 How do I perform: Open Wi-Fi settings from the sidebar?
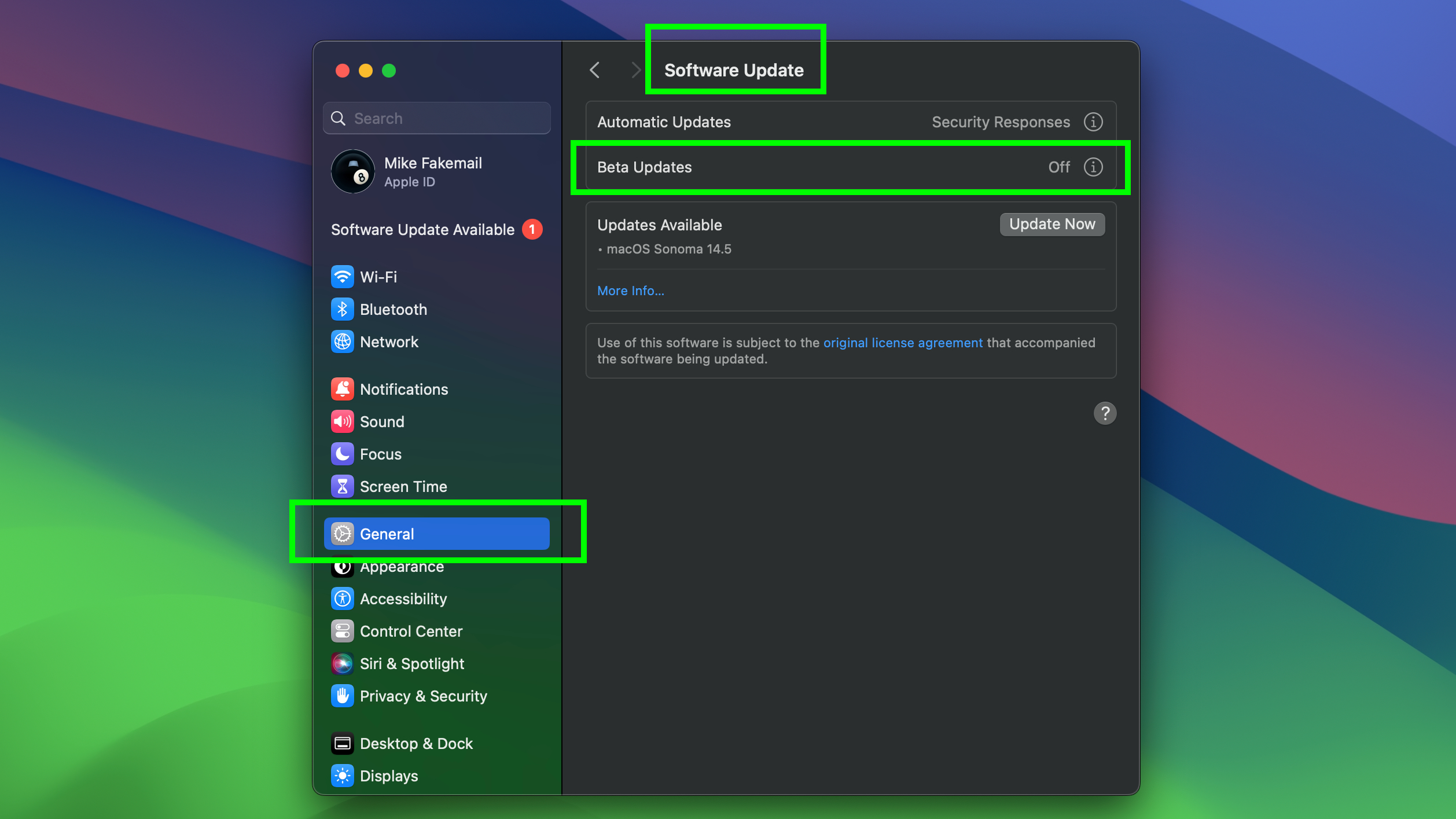(377, 277)
